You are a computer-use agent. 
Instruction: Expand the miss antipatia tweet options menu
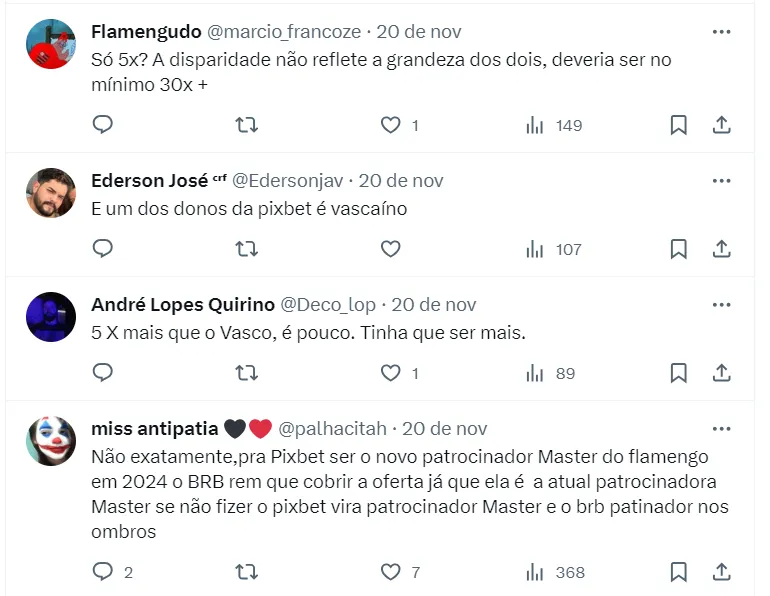click(721, 428)
